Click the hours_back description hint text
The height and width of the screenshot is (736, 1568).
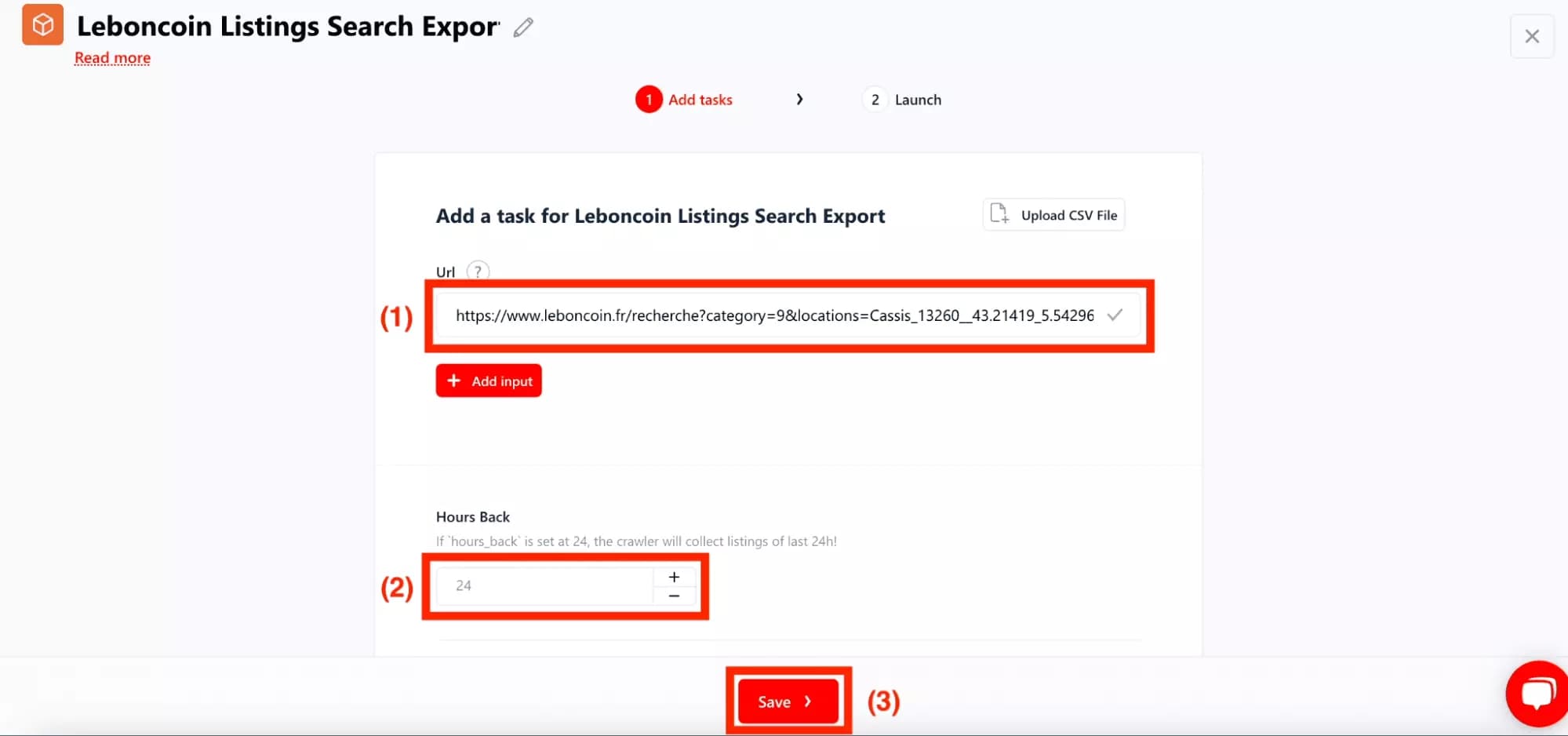tap(636, 541)
